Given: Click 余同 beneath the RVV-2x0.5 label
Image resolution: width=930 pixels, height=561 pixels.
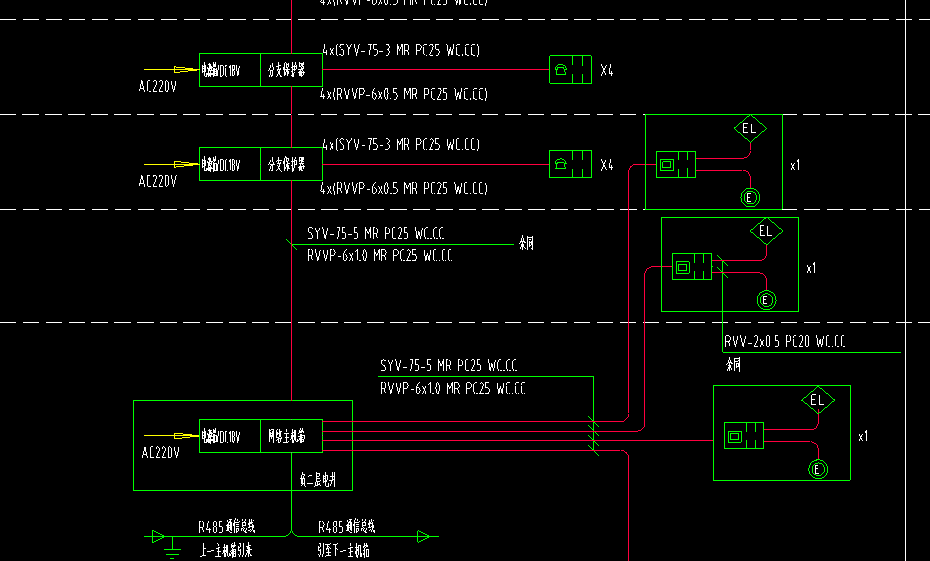Looking at the screenshot, I should coord(733,365).
